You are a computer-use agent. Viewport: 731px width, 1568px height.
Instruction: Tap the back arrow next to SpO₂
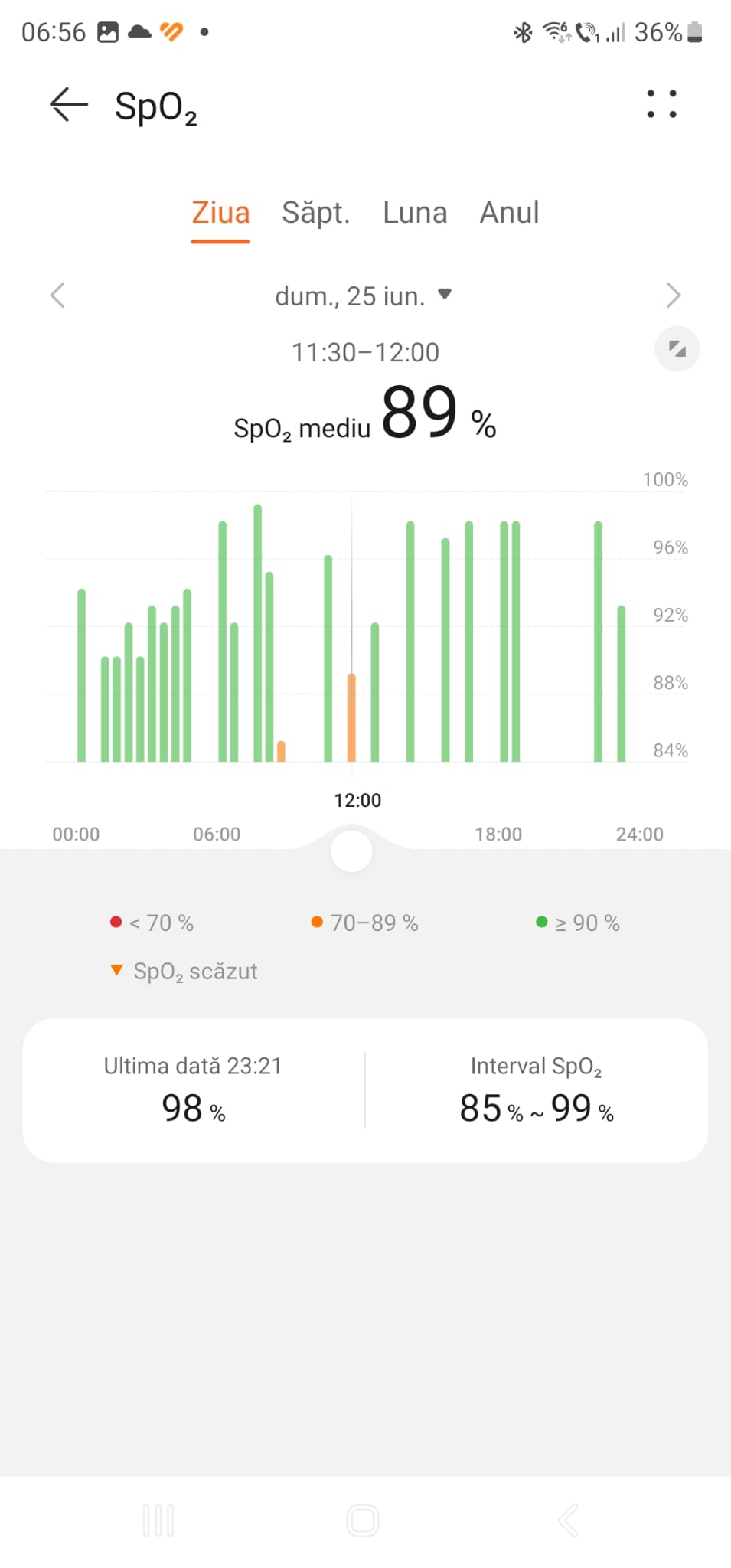click(x=69, y=104)
